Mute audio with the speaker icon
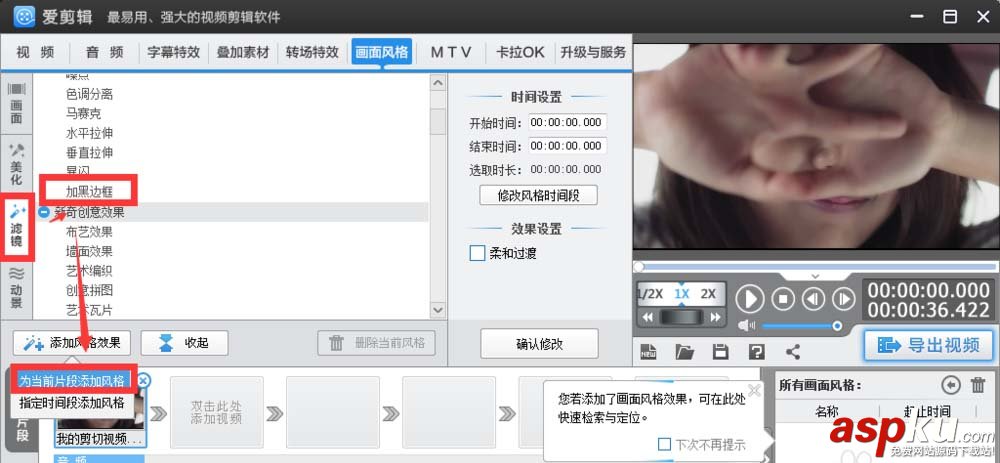Image resolution: width=1000 pixels, height=463 pixels. (747, 326)
